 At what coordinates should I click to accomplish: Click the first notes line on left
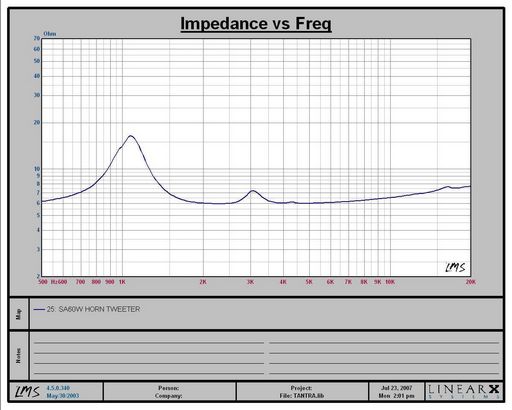coord(149,343)
